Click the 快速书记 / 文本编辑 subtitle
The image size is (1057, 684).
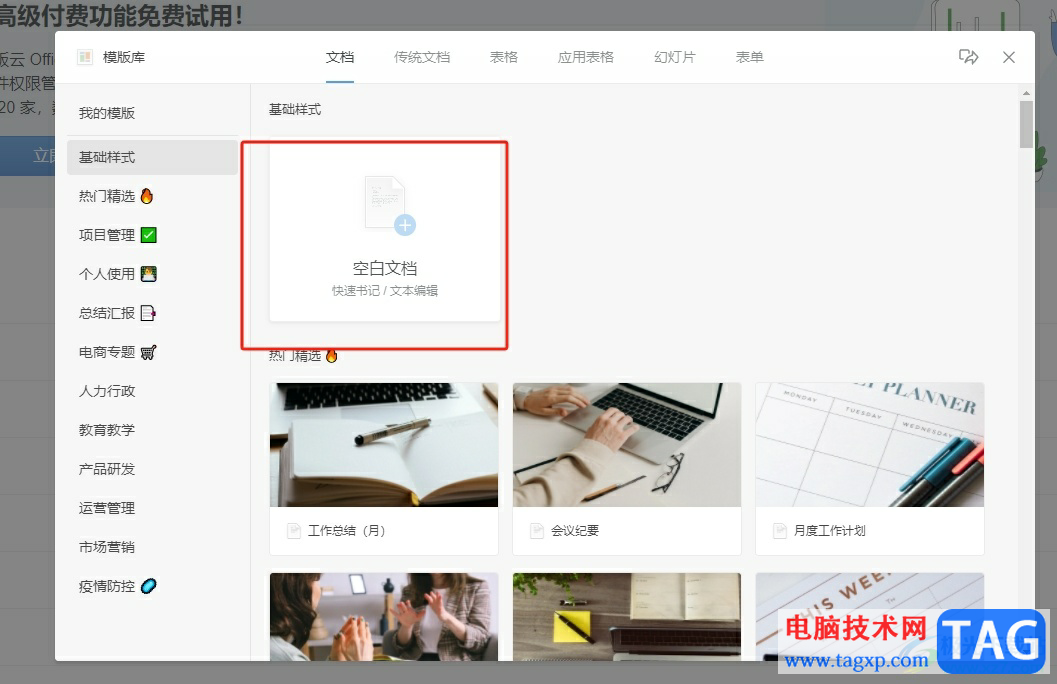pyautogui.click(x=385, y=290)
